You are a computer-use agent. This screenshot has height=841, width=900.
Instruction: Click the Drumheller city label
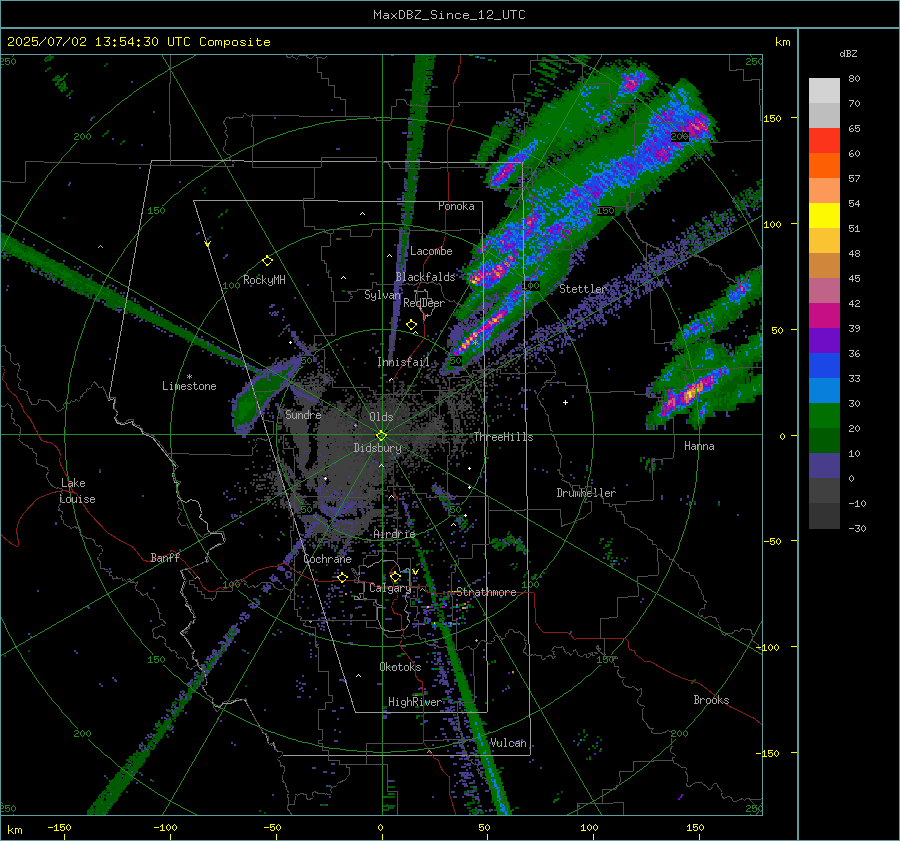coord(586,493)
